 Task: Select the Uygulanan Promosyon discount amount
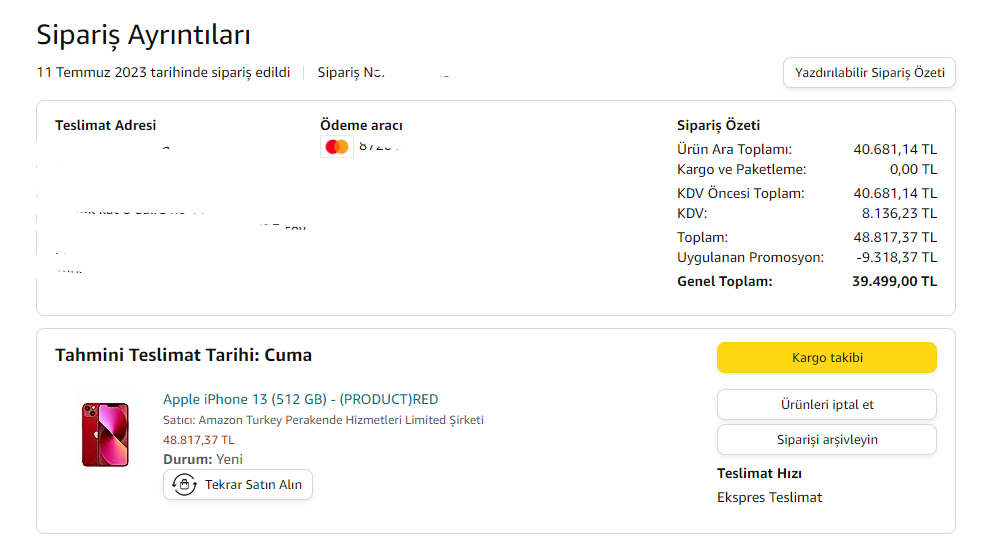(x=897, y=257)
